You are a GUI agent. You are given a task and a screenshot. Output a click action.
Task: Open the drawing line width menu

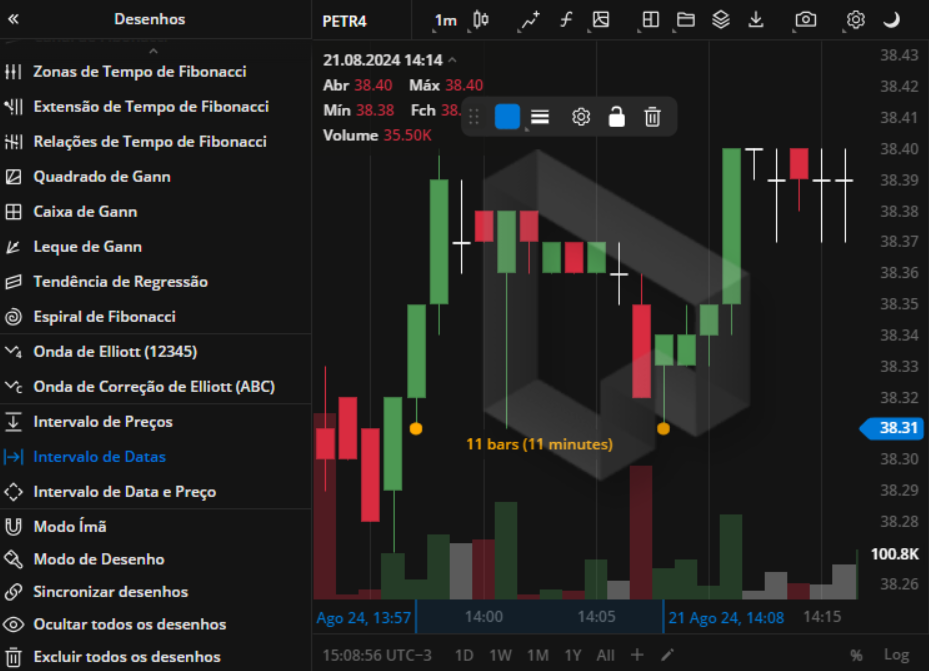(x=540, y=117)
